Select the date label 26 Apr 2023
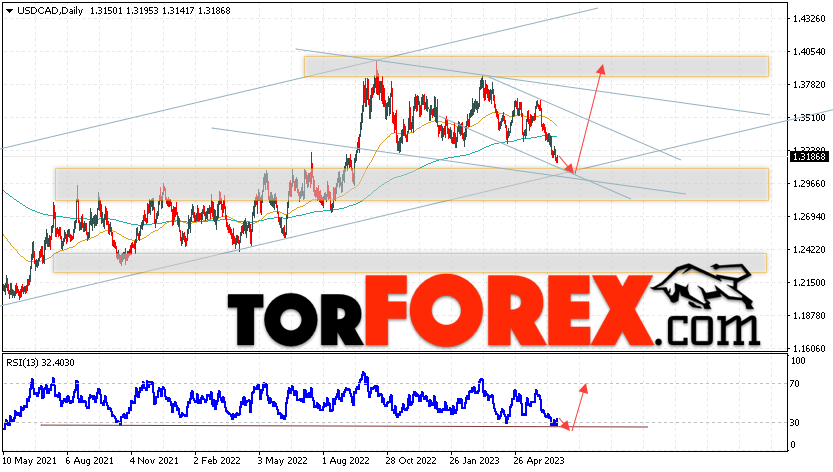The width and height of the screenshot is (833, 472). (x=539, y=460)
